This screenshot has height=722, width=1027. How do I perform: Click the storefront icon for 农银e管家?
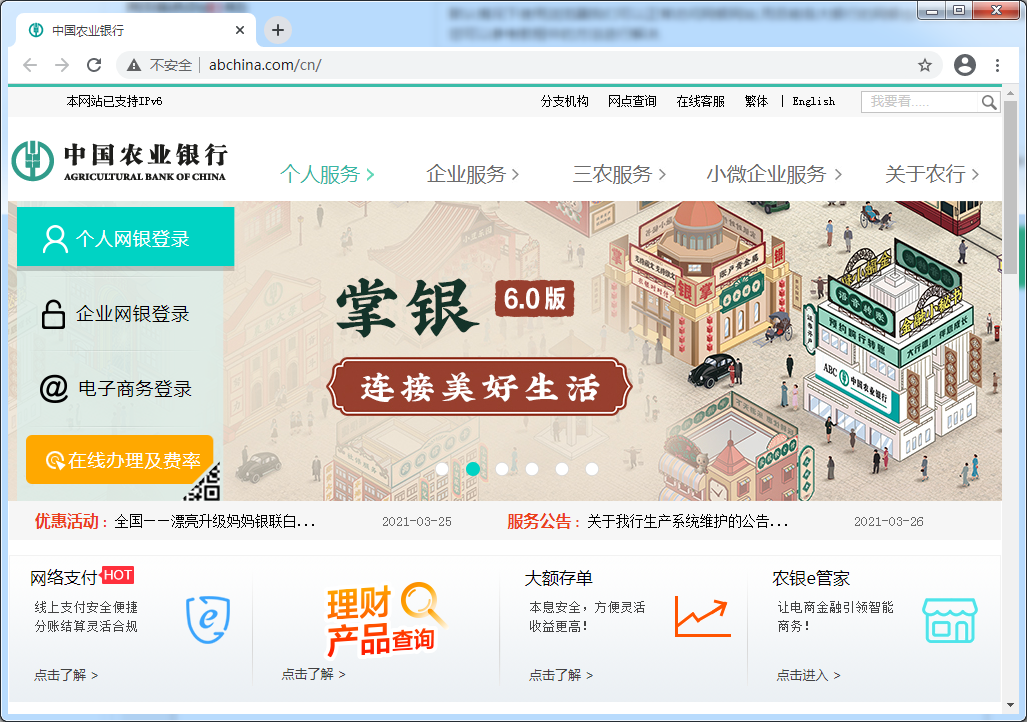pos(952,620)
